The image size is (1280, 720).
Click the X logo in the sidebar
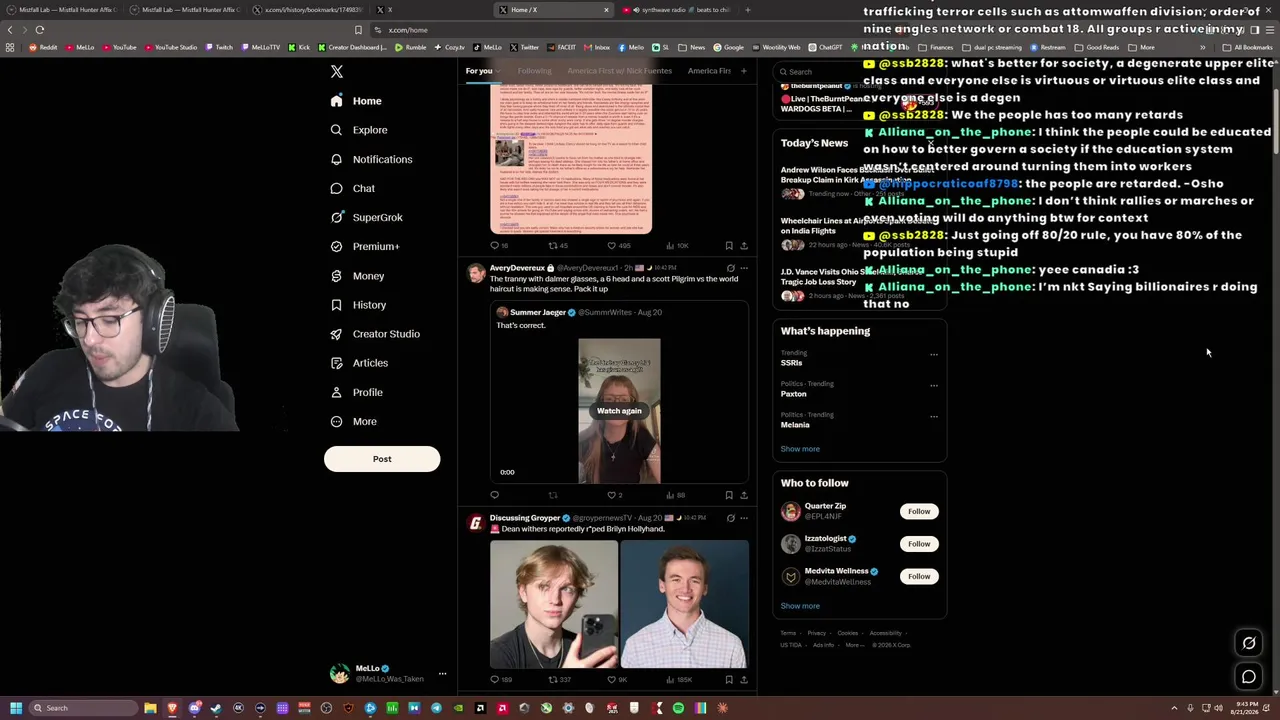337,72
